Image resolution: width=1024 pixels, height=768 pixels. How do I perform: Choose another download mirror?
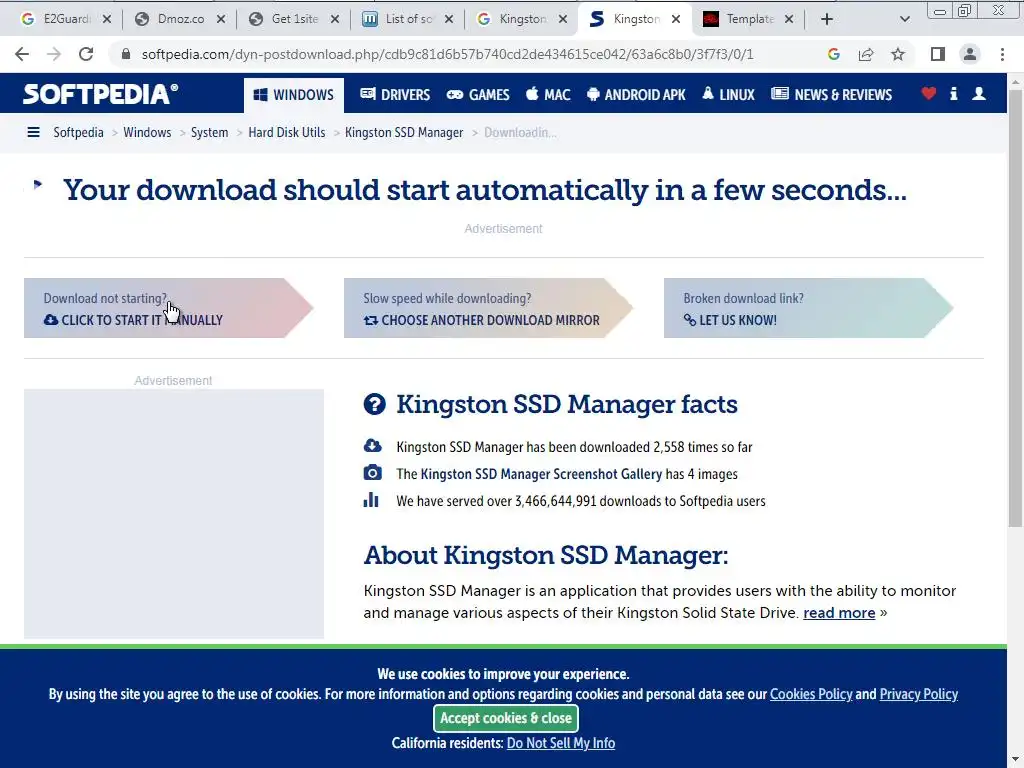click(488, 308)
